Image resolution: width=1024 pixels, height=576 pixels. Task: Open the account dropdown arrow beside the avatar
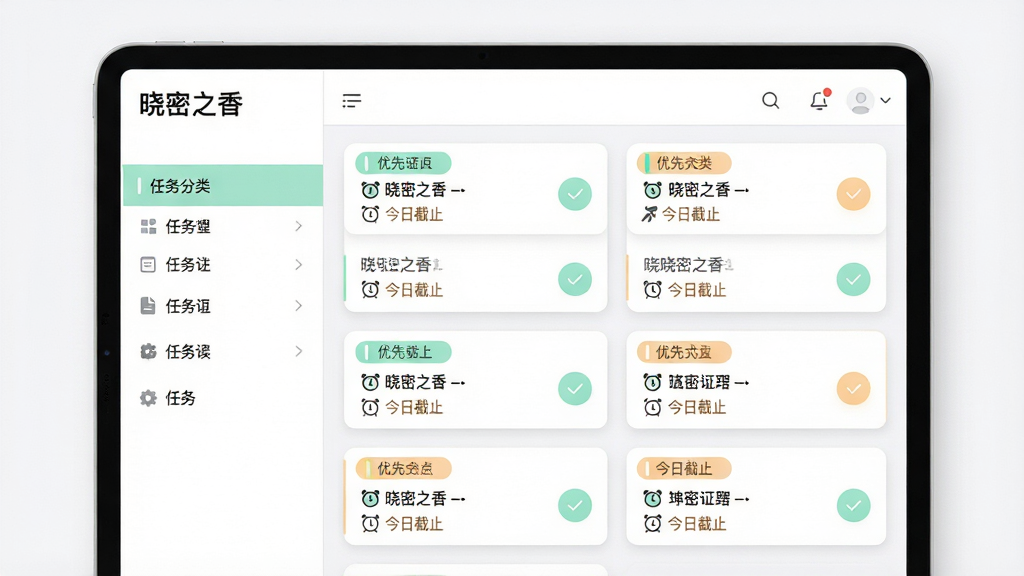tap(886, 101)
